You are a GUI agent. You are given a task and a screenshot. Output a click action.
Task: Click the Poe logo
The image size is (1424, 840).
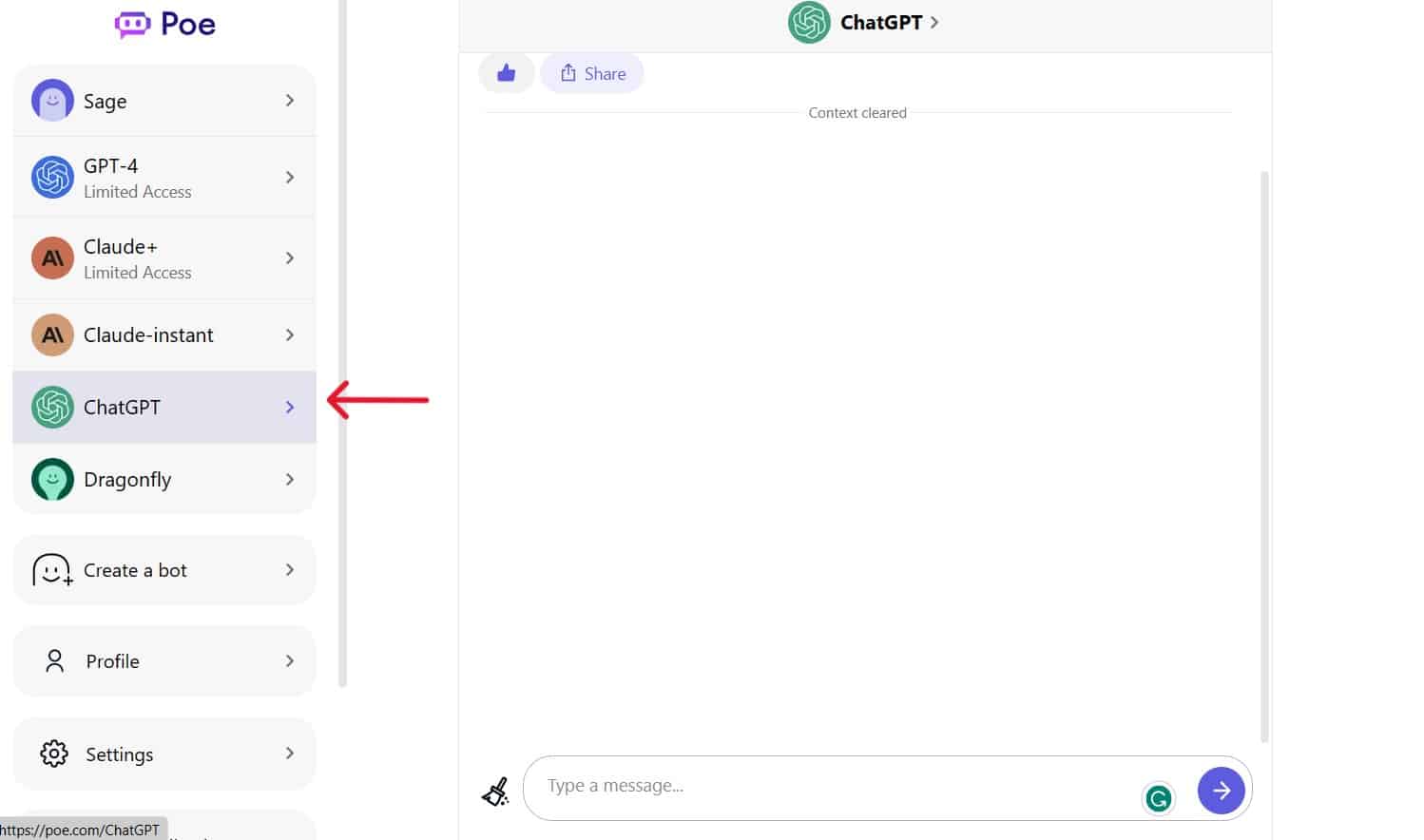click(x=164, y=23)
